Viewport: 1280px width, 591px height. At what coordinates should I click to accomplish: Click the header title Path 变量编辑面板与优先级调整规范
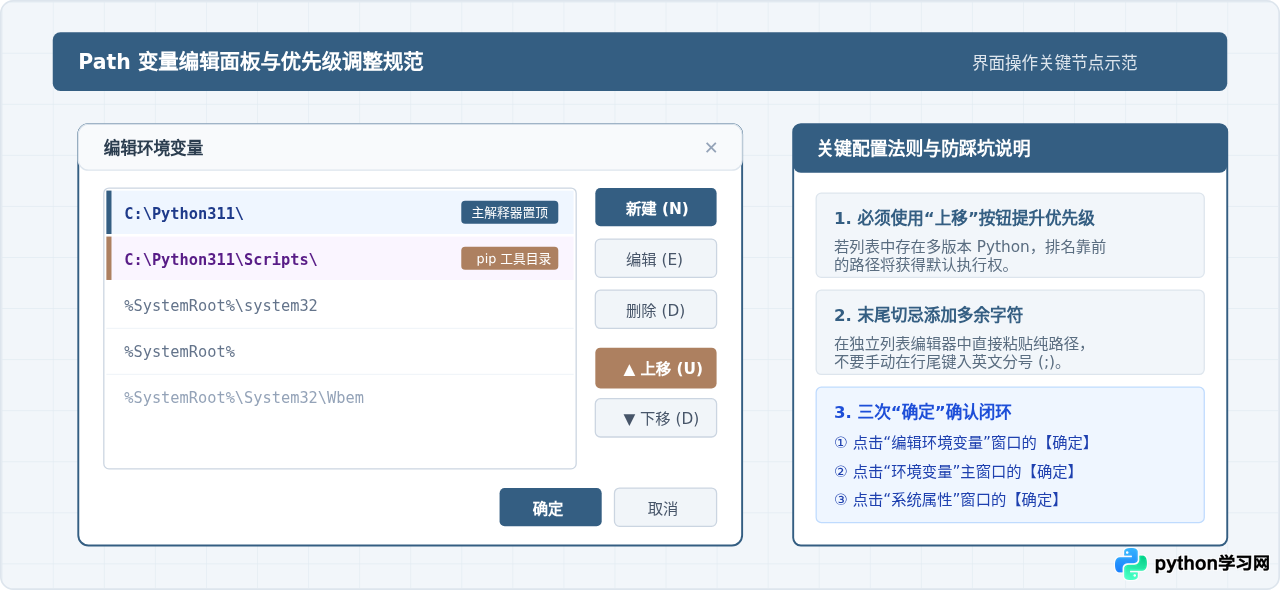(251, 62)
